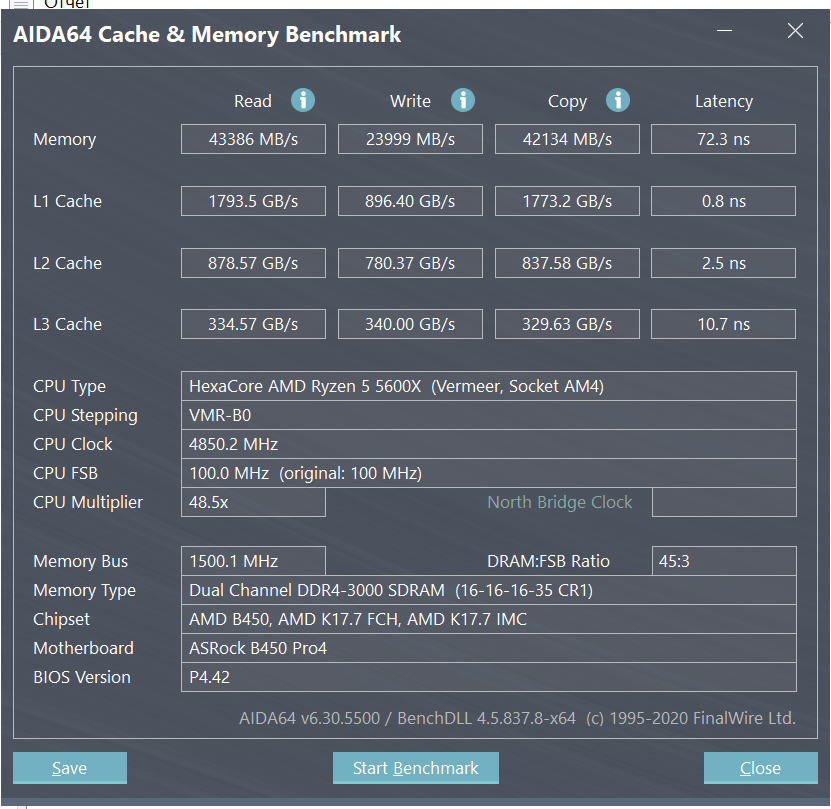Click the DRAM:FSB Ratio value field
Viewport: 831px width, 809px height.
(x=723, y=561)
